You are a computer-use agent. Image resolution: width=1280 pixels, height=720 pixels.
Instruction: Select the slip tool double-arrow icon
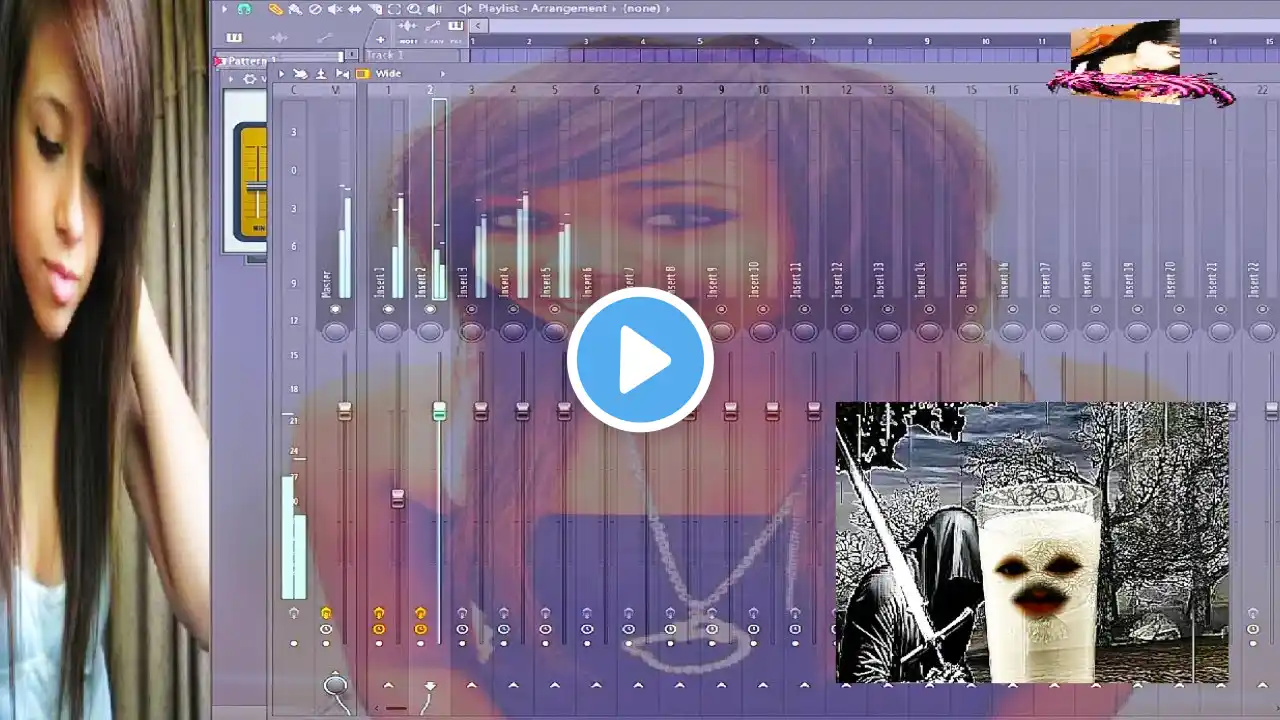[x=355, y=9]
